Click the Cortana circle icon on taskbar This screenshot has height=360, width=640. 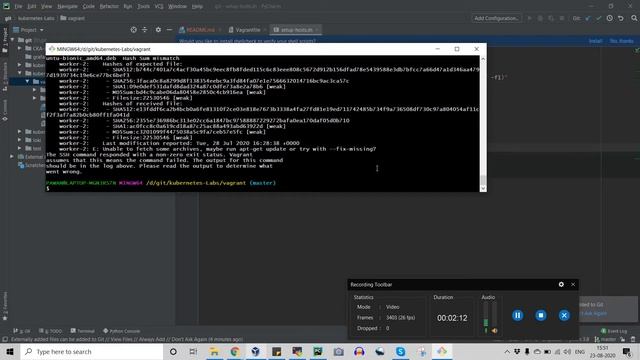click(x=173, y=351)
